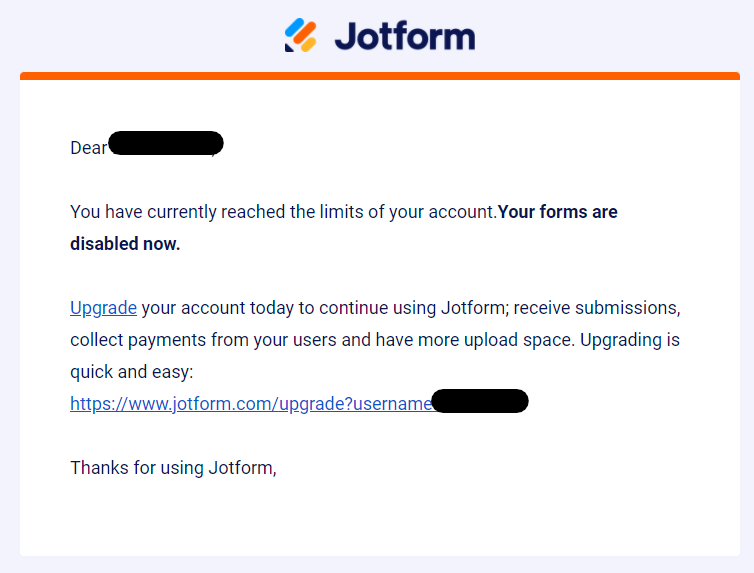Open the jotform.com/upgrade URL link

tap(251, 404)
